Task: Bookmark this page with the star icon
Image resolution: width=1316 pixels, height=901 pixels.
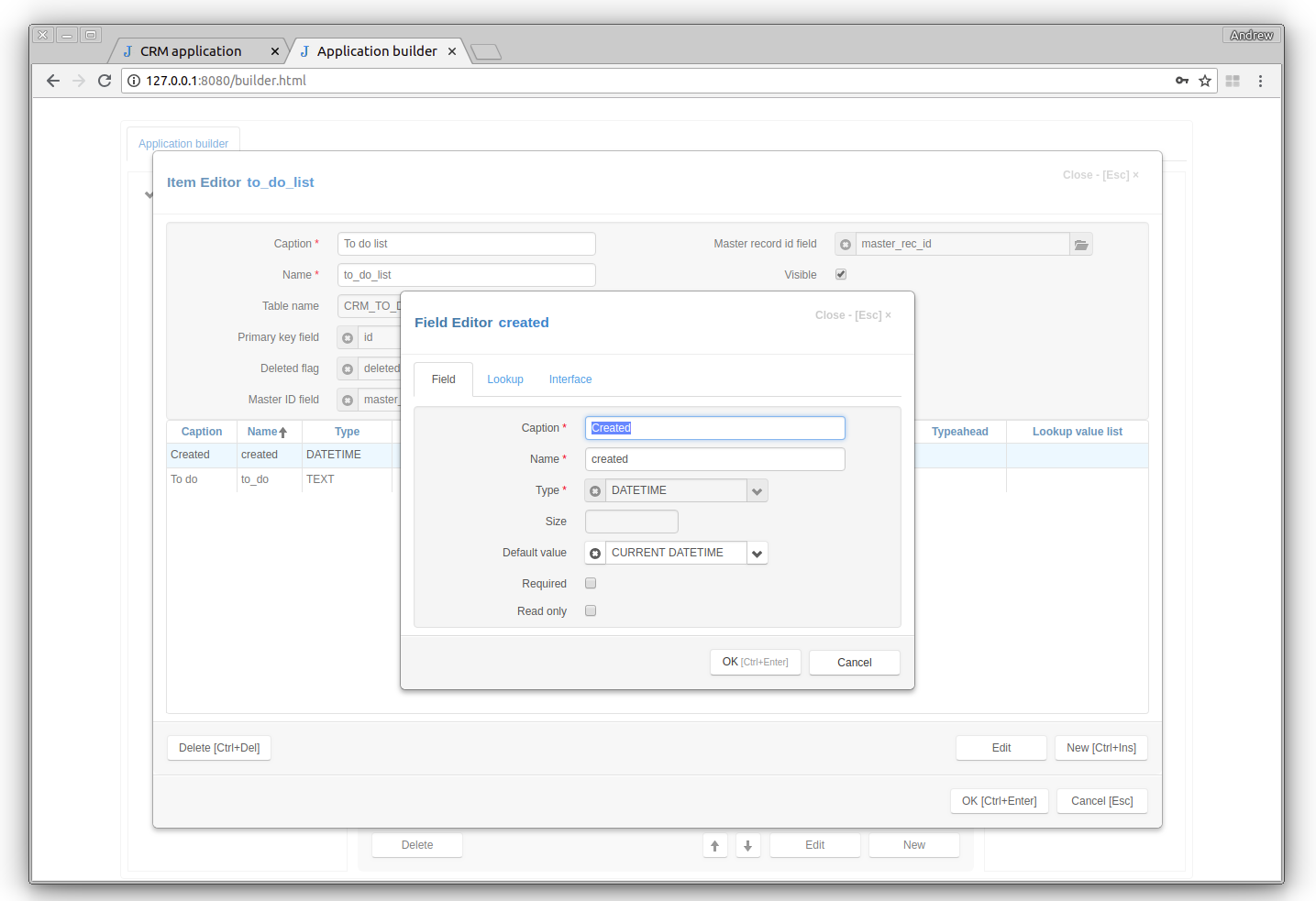Action: coord(1205,81)
